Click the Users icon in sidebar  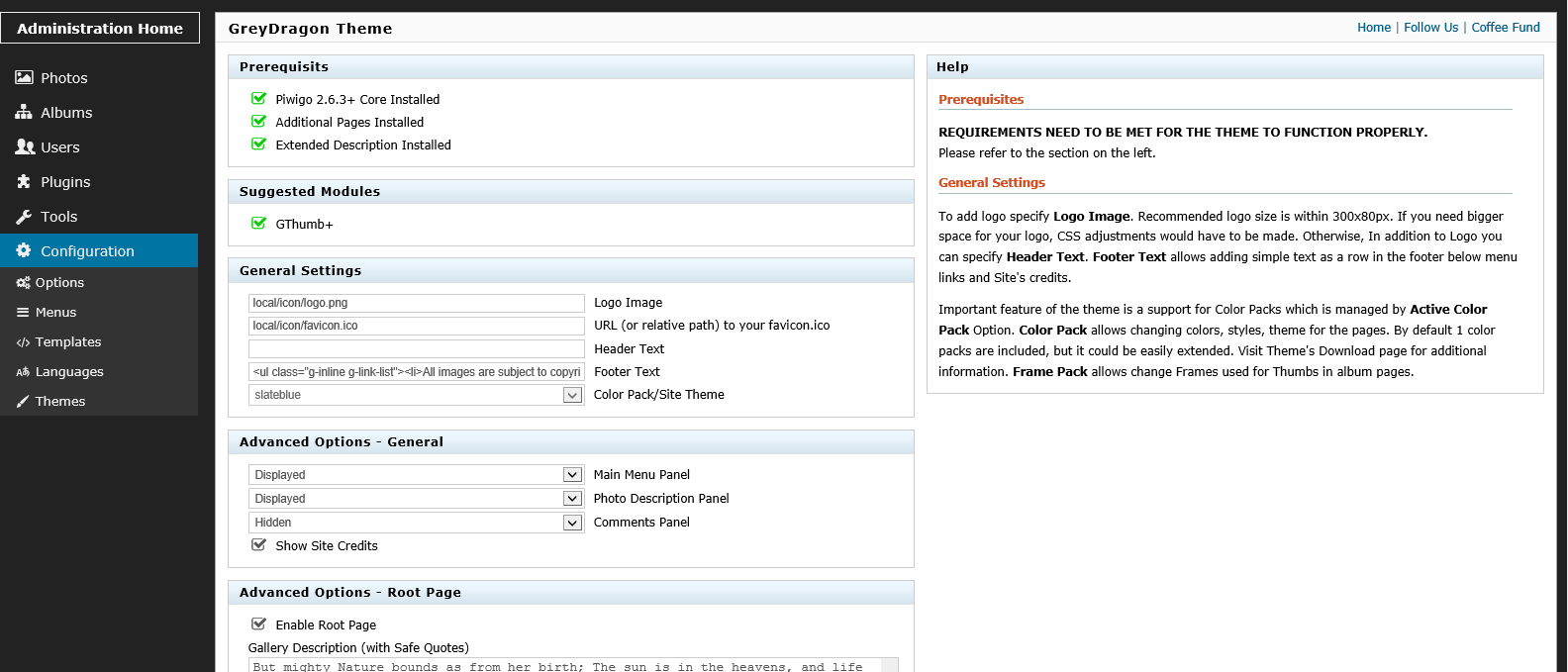click(x=25, y=146)
